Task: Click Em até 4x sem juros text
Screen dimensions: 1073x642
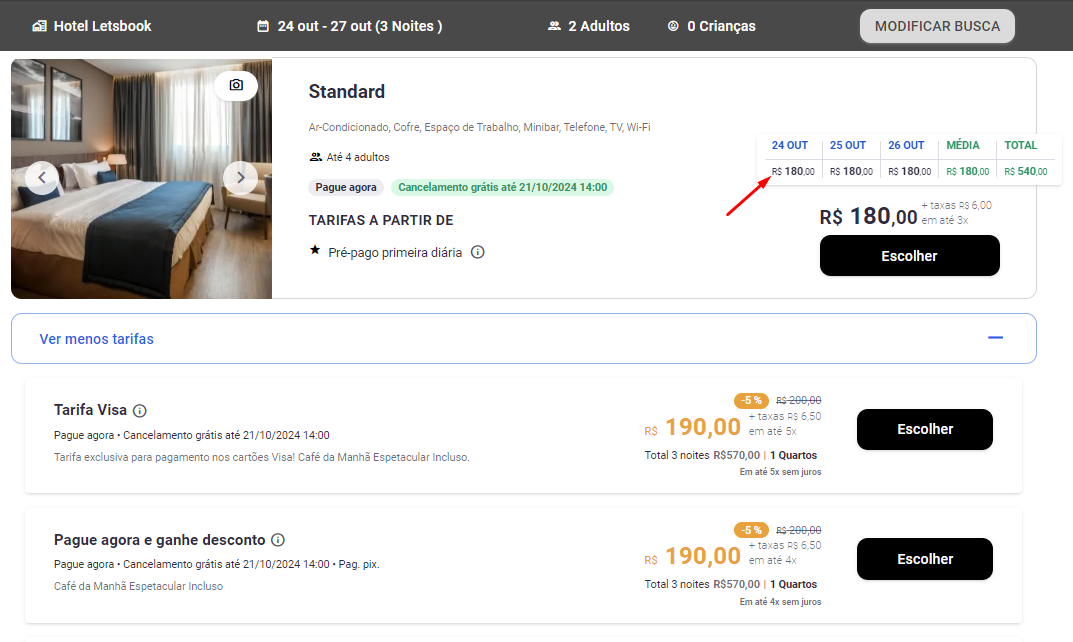Action: [780, 602]
